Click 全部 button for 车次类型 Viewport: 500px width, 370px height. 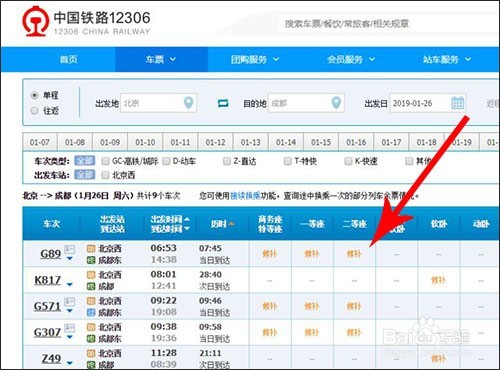[84, 161]
